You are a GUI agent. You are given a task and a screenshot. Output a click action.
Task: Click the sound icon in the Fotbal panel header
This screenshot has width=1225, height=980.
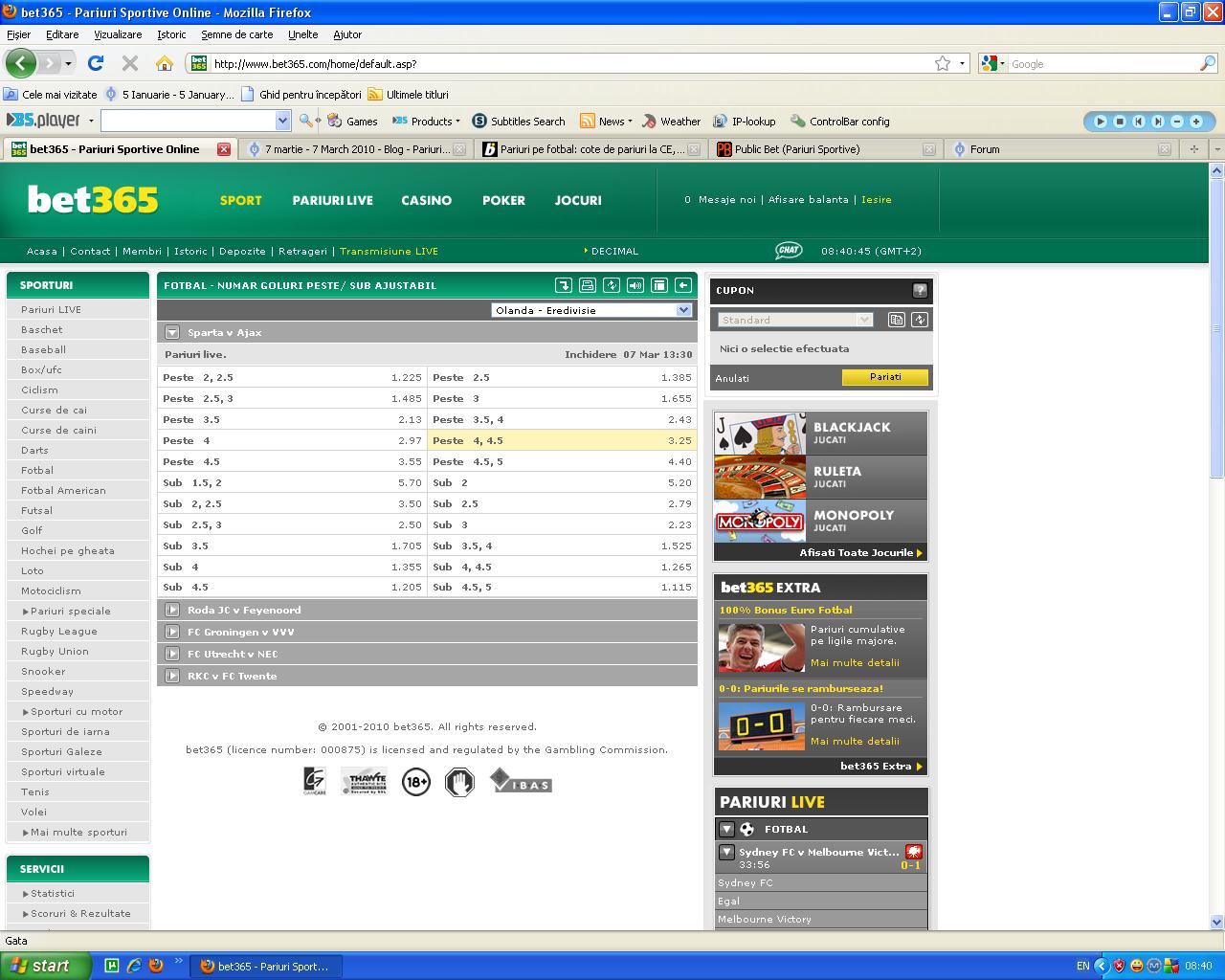tap(635, 285)
